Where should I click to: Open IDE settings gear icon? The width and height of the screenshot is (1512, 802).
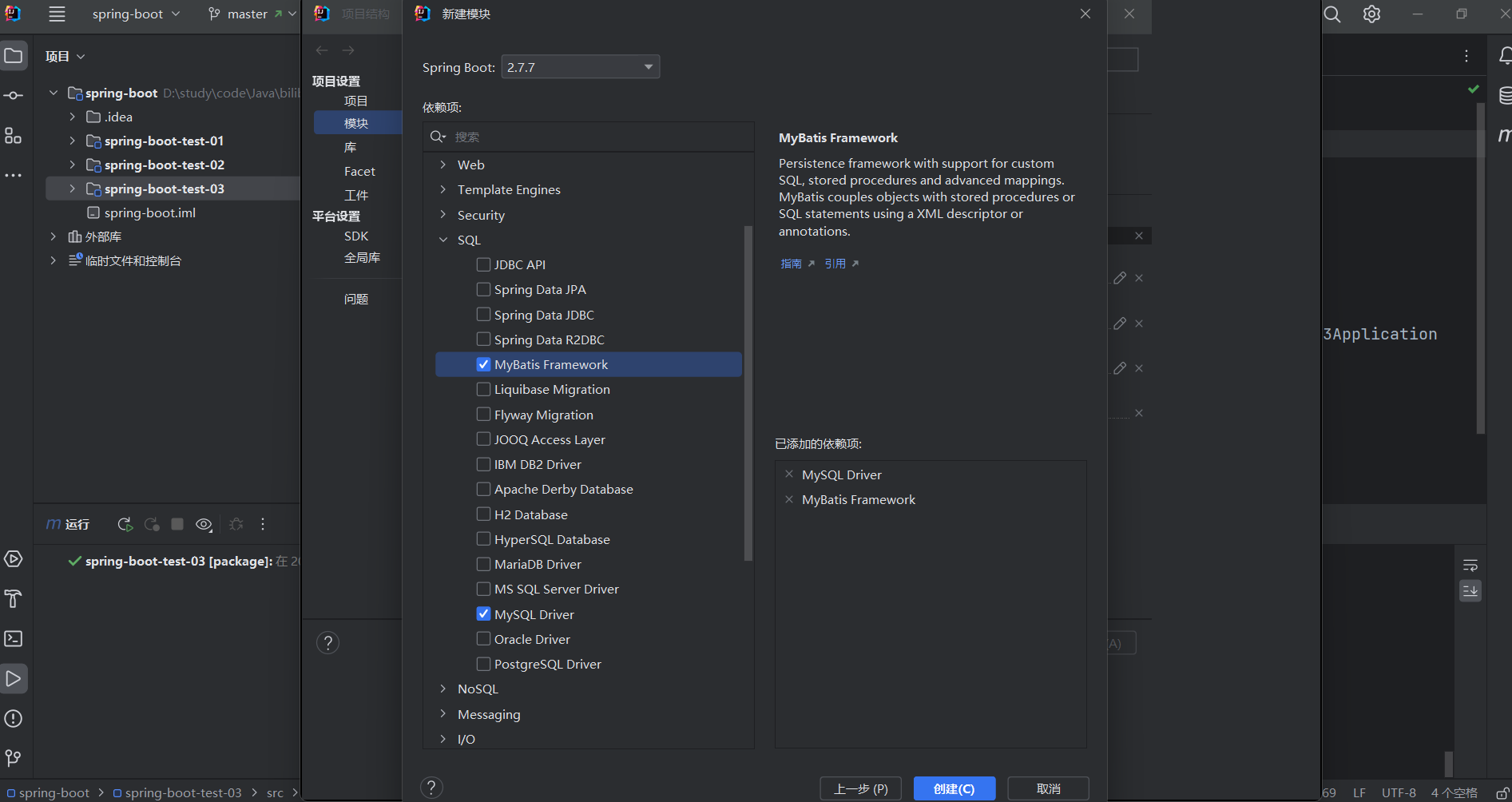[1371, 14]
